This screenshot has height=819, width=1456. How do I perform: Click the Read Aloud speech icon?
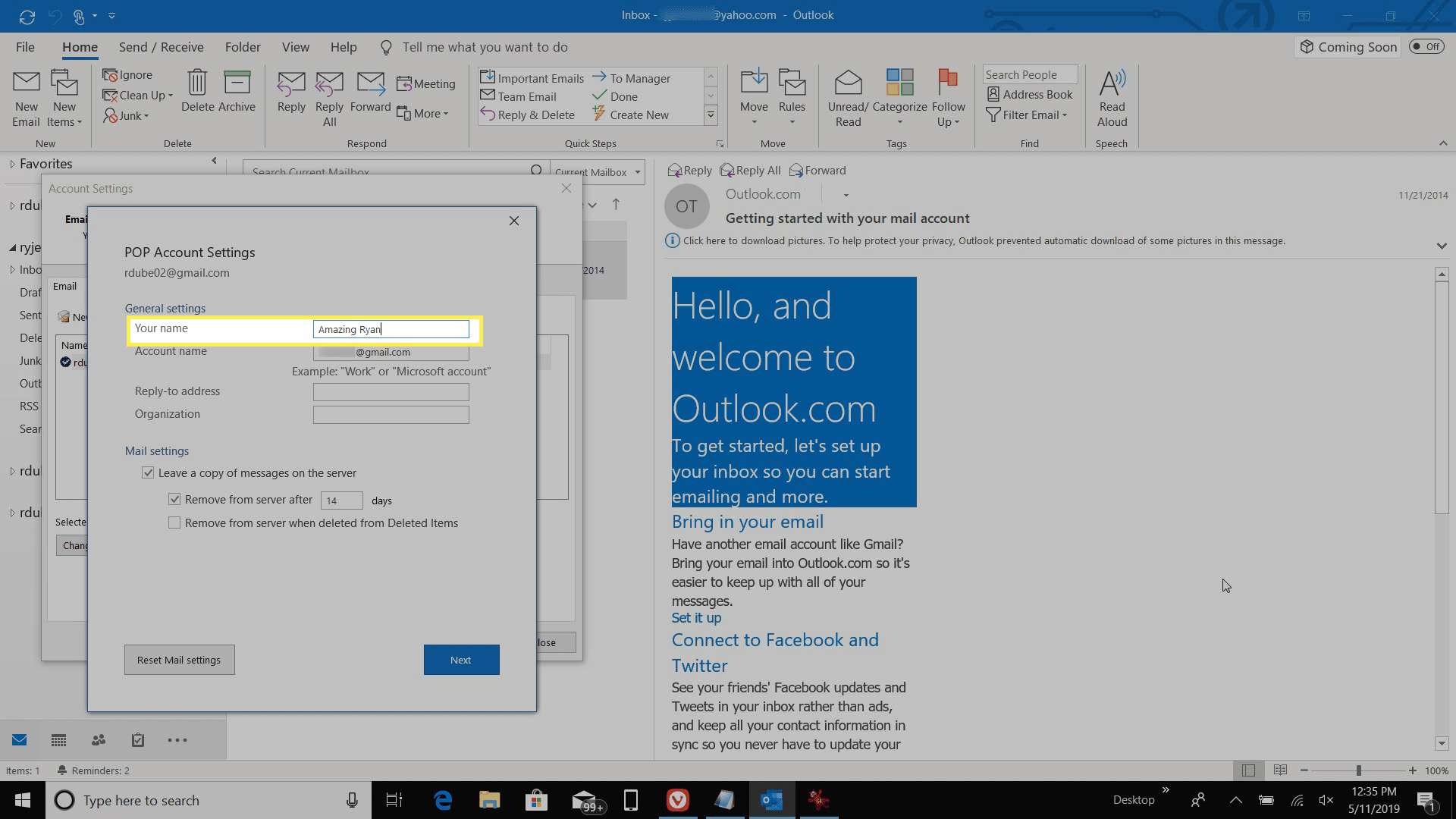(x=1112, y=83)
